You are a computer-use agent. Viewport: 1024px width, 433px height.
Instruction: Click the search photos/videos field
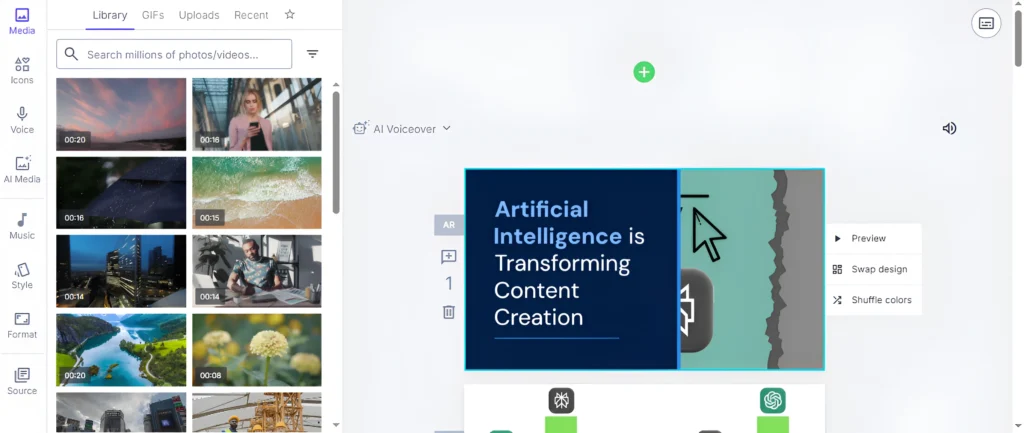pyautogui.click(x=174, y=54)
